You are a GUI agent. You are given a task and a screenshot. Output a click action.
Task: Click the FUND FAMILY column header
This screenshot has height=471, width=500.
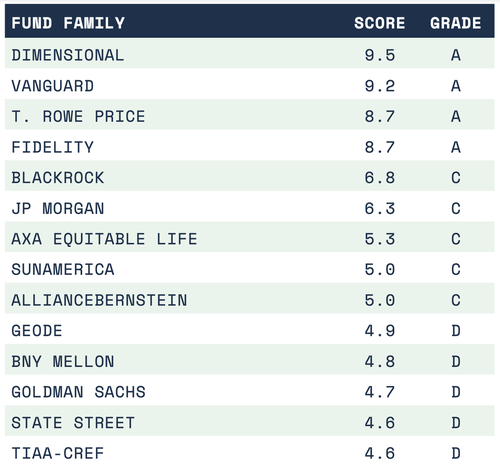coord(68,23)
